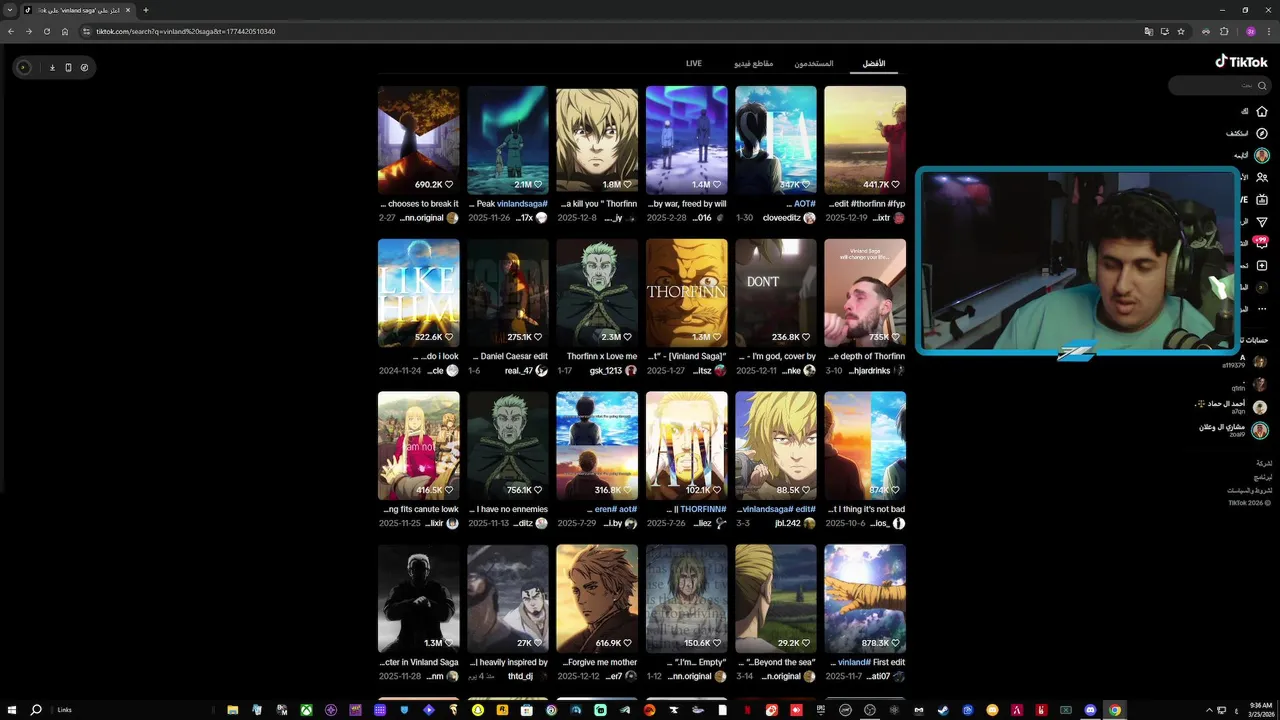Open the Explore compass icon in sidebar

[1262, 133]
